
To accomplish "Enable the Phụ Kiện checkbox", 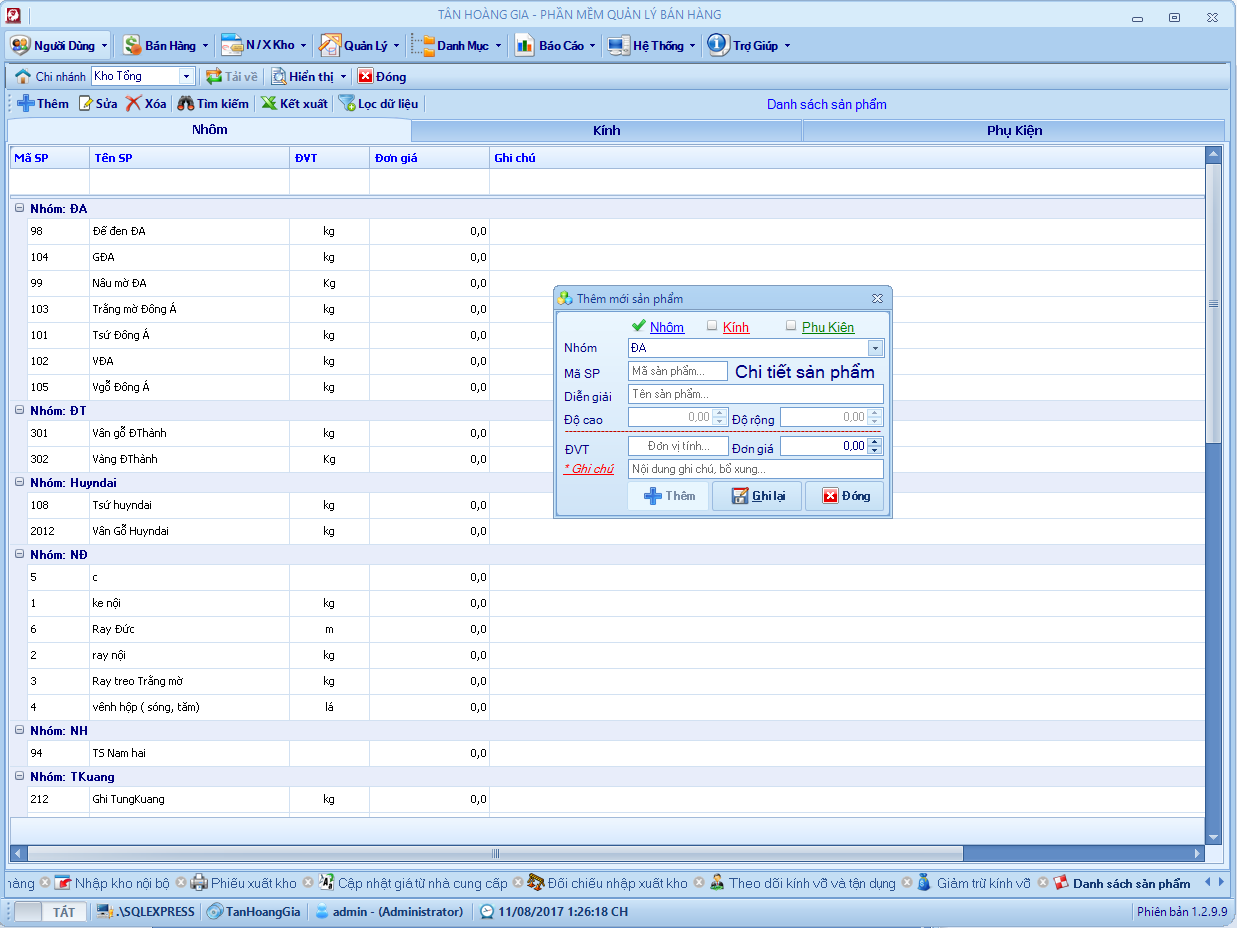I will [x=791, y=326].
